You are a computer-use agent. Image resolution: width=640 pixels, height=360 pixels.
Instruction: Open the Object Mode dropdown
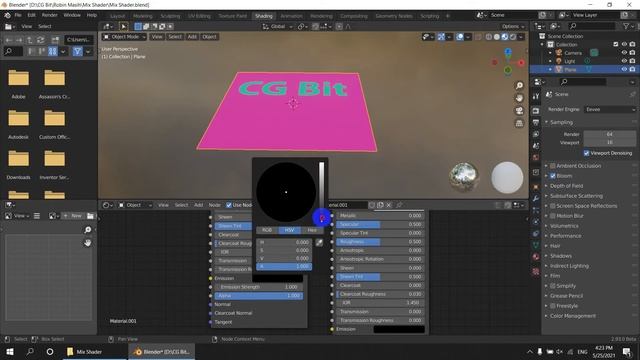point(124,37)
